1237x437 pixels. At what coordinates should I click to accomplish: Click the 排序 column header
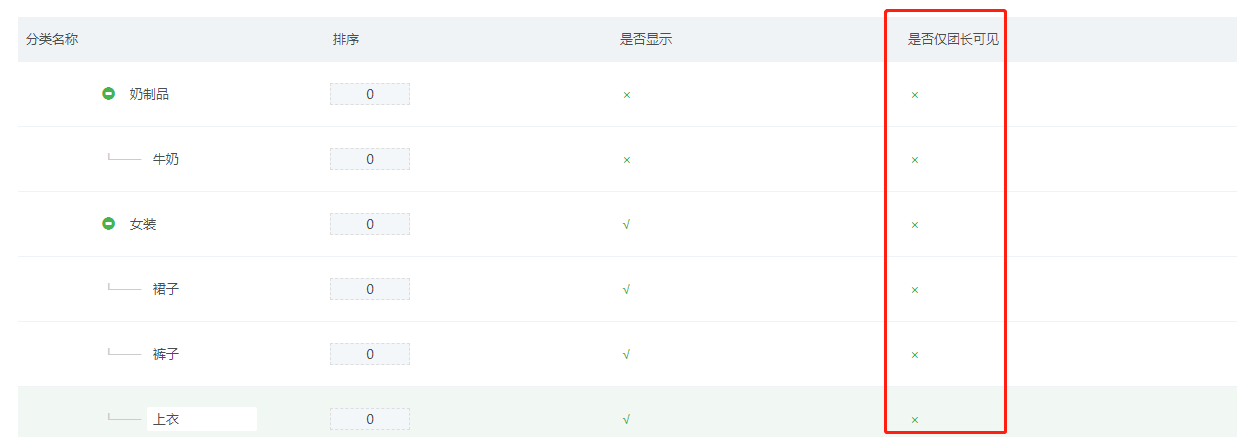pos(346,40)
